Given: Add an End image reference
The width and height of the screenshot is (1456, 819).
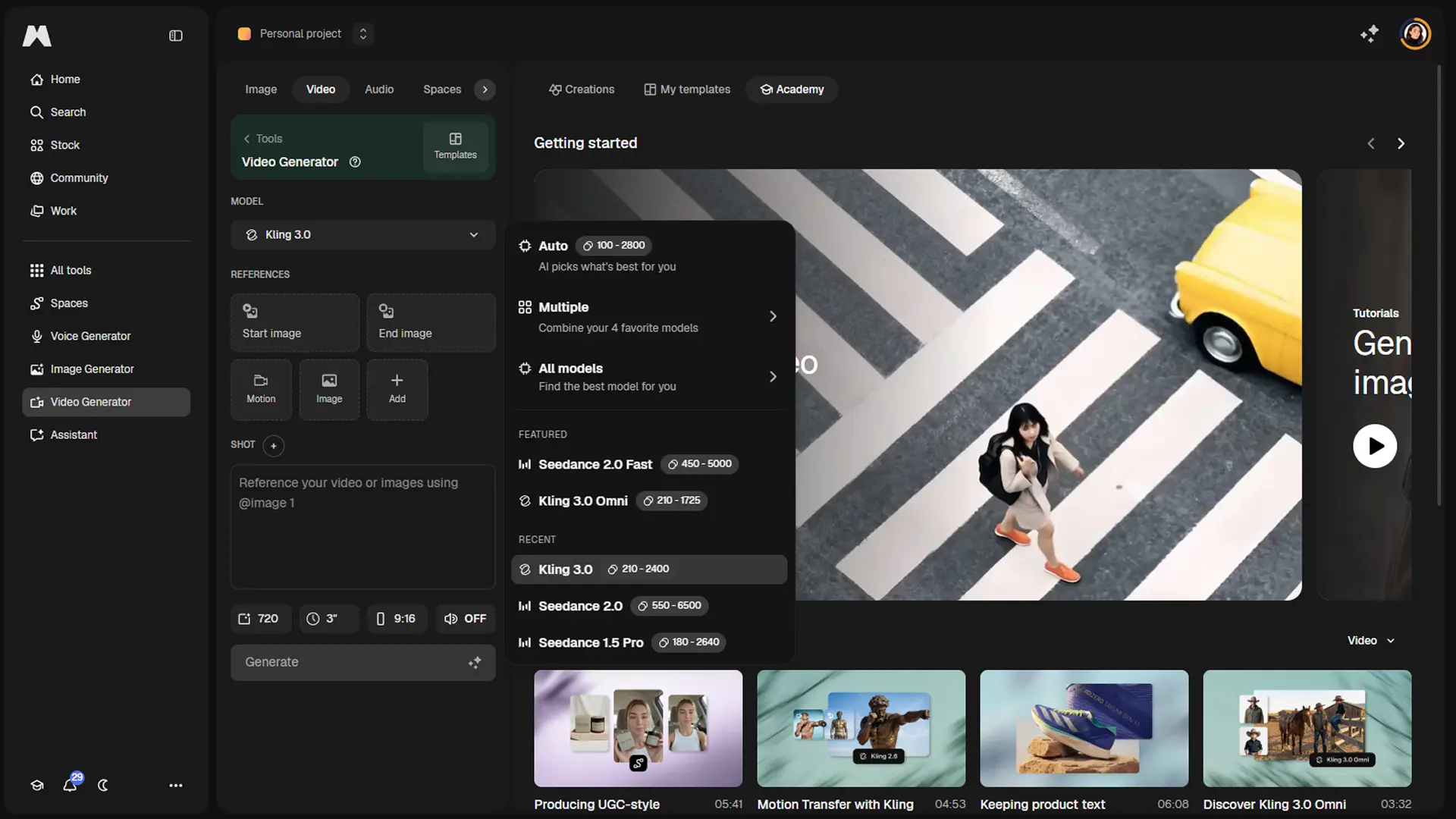Looking at the screenshot, I should pos(431,322).
